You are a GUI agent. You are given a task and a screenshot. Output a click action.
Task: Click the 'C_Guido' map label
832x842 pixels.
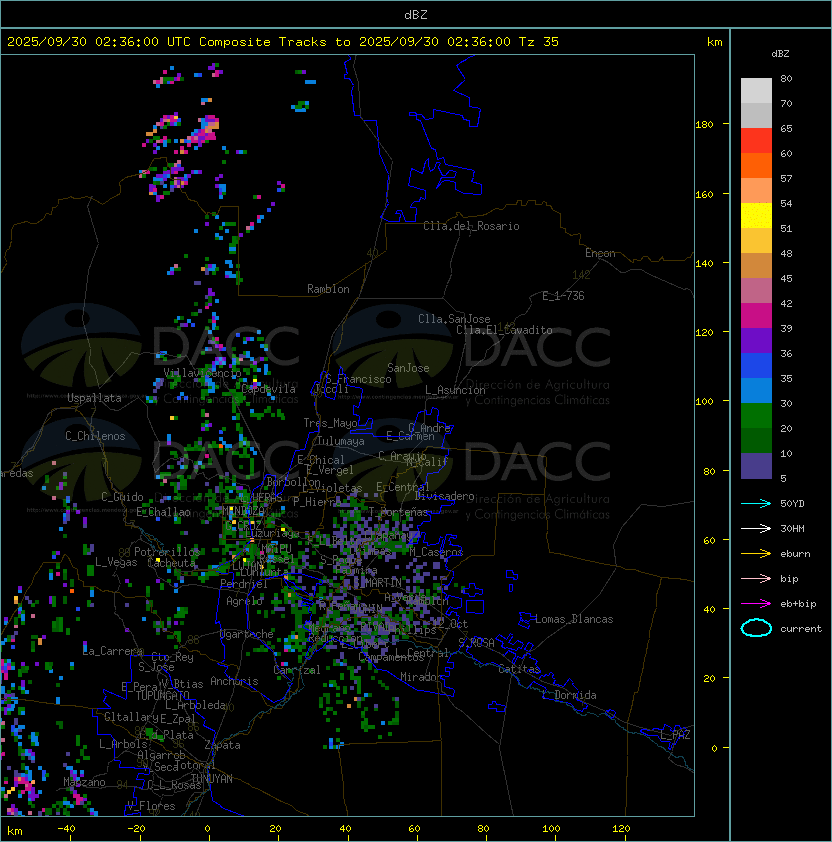tap(122, 497)
